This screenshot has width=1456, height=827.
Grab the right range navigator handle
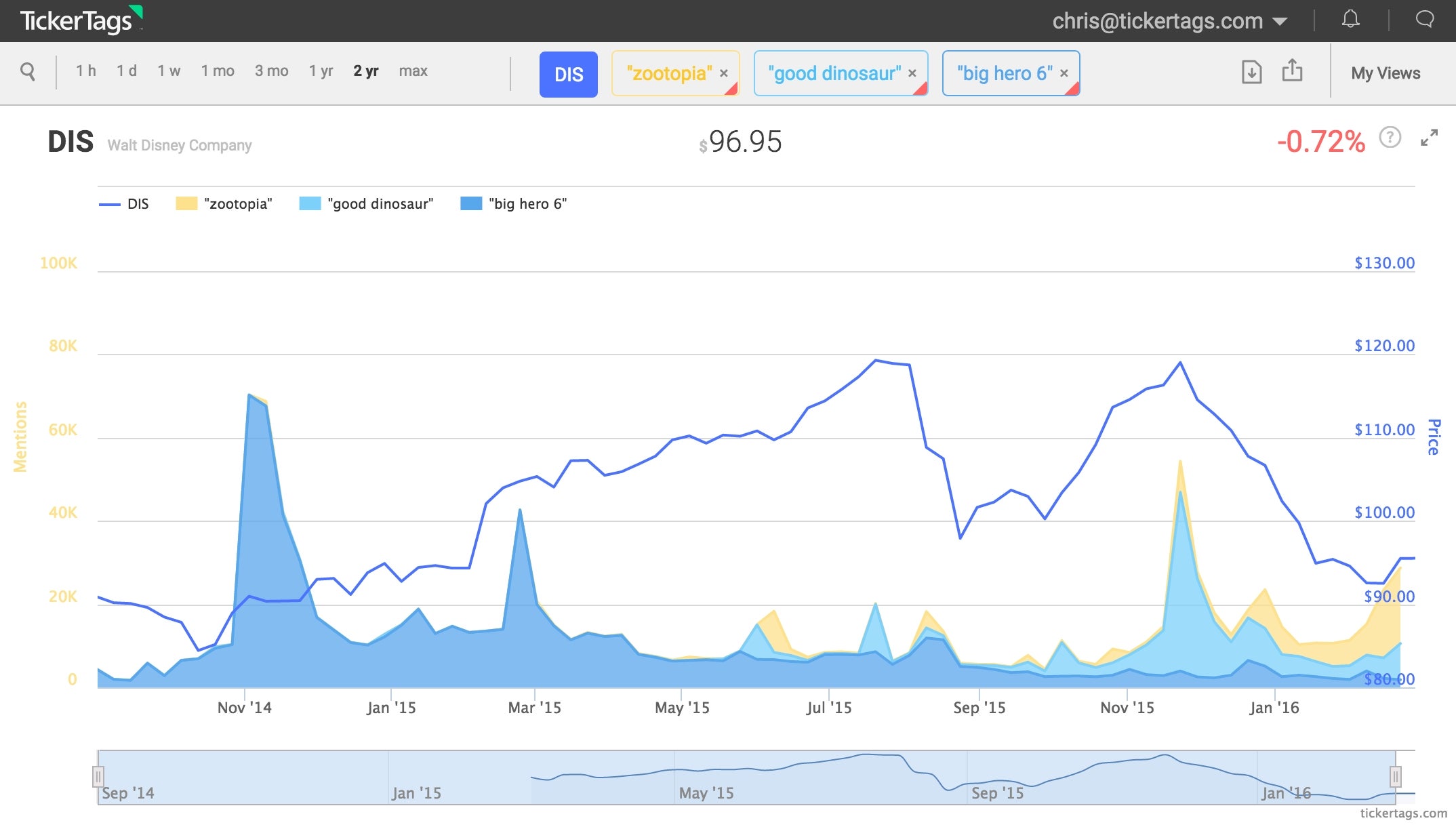[x=1395, y=776]
